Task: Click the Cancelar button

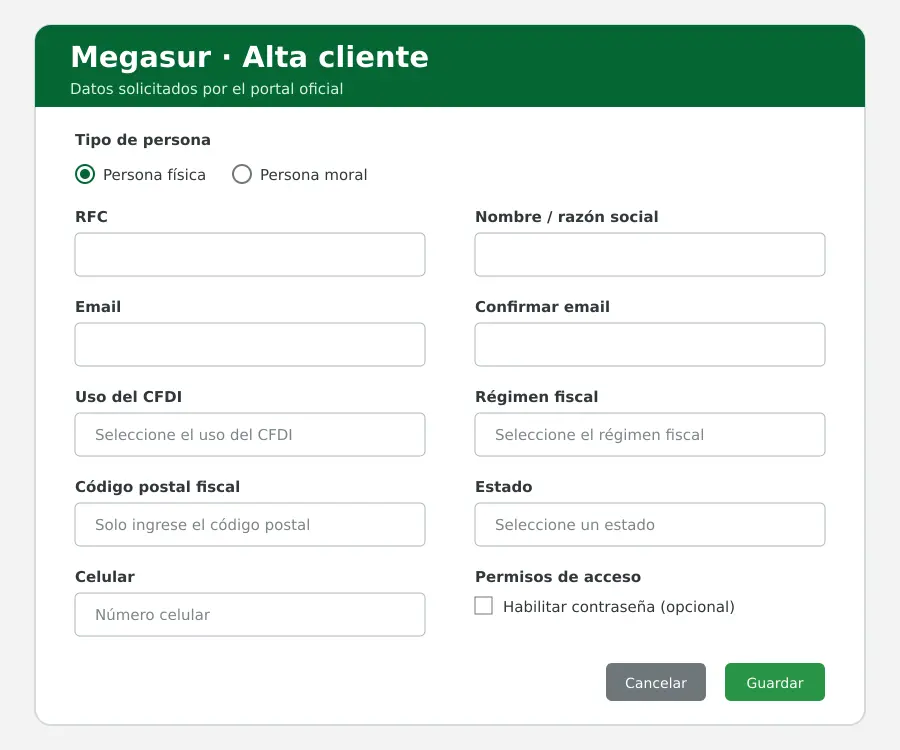Action: [x=655, y=682]
